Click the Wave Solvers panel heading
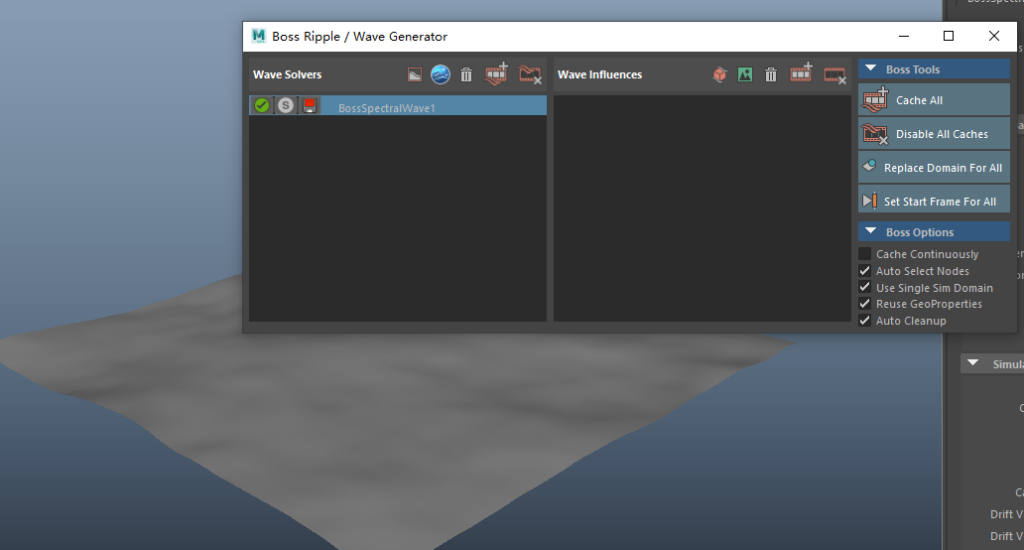This screenshot has height=550, width=1024. click(x=287, y=74)
